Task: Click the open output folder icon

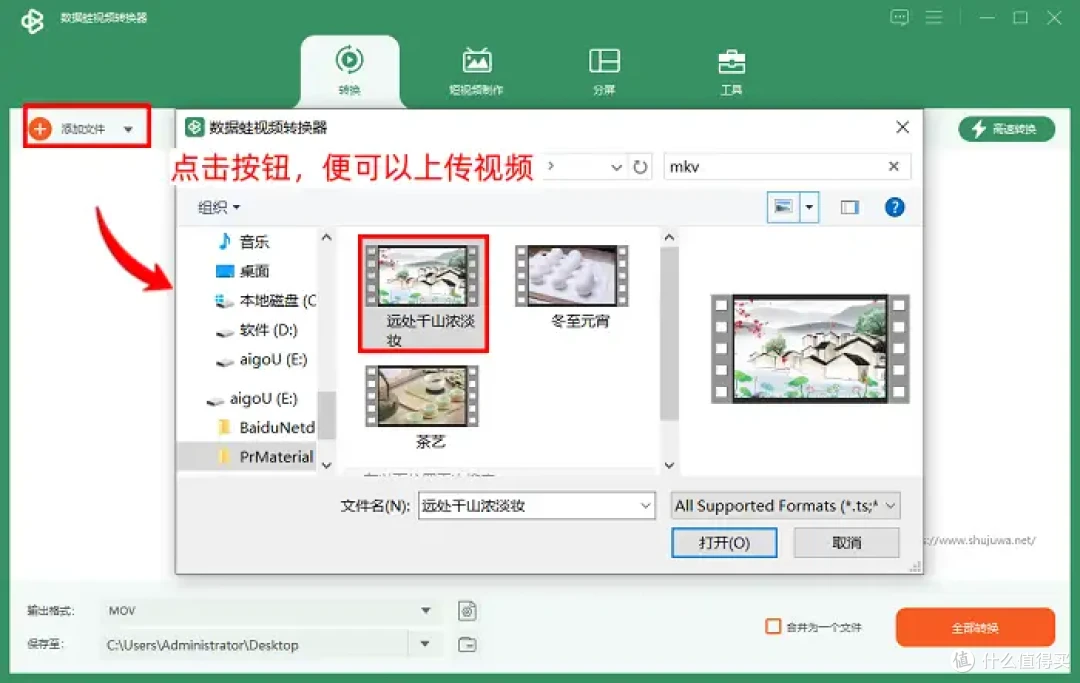Action: [467, 644]
